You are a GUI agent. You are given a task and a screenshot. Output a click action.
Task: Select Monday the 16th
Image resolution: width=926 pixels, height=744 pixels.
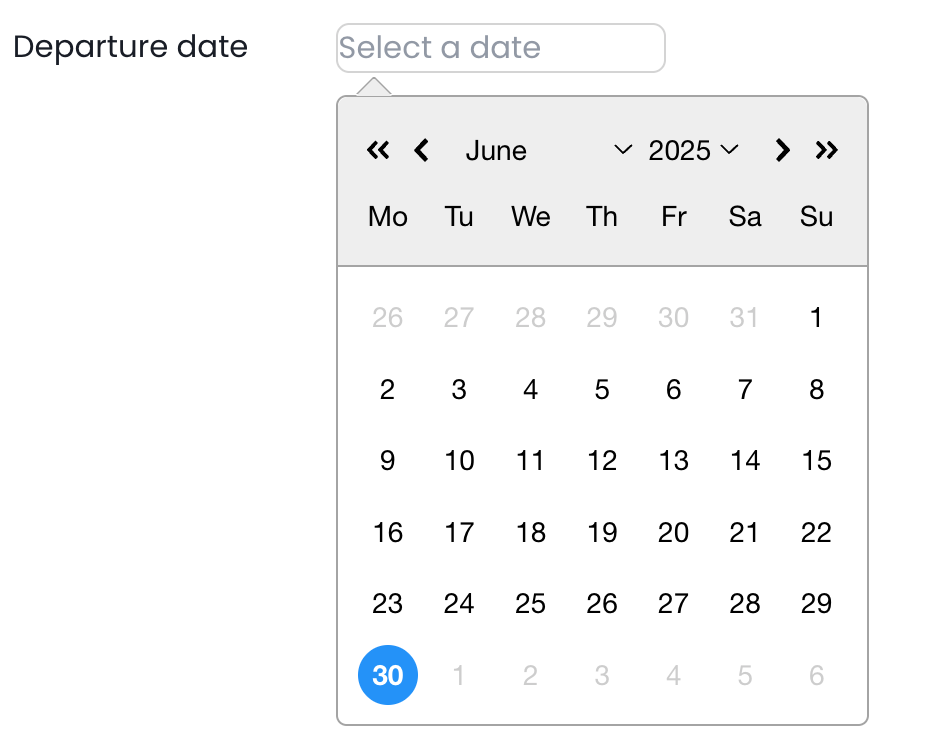388,533
